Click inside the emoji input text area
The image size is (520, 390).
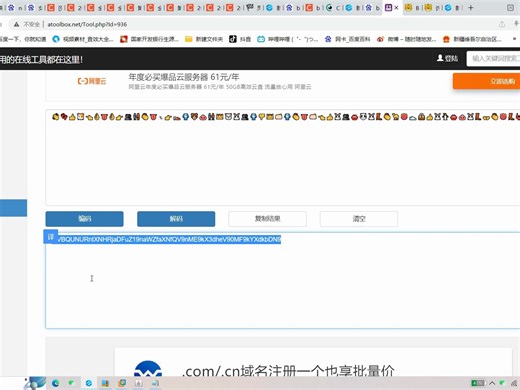click(283, 157)
